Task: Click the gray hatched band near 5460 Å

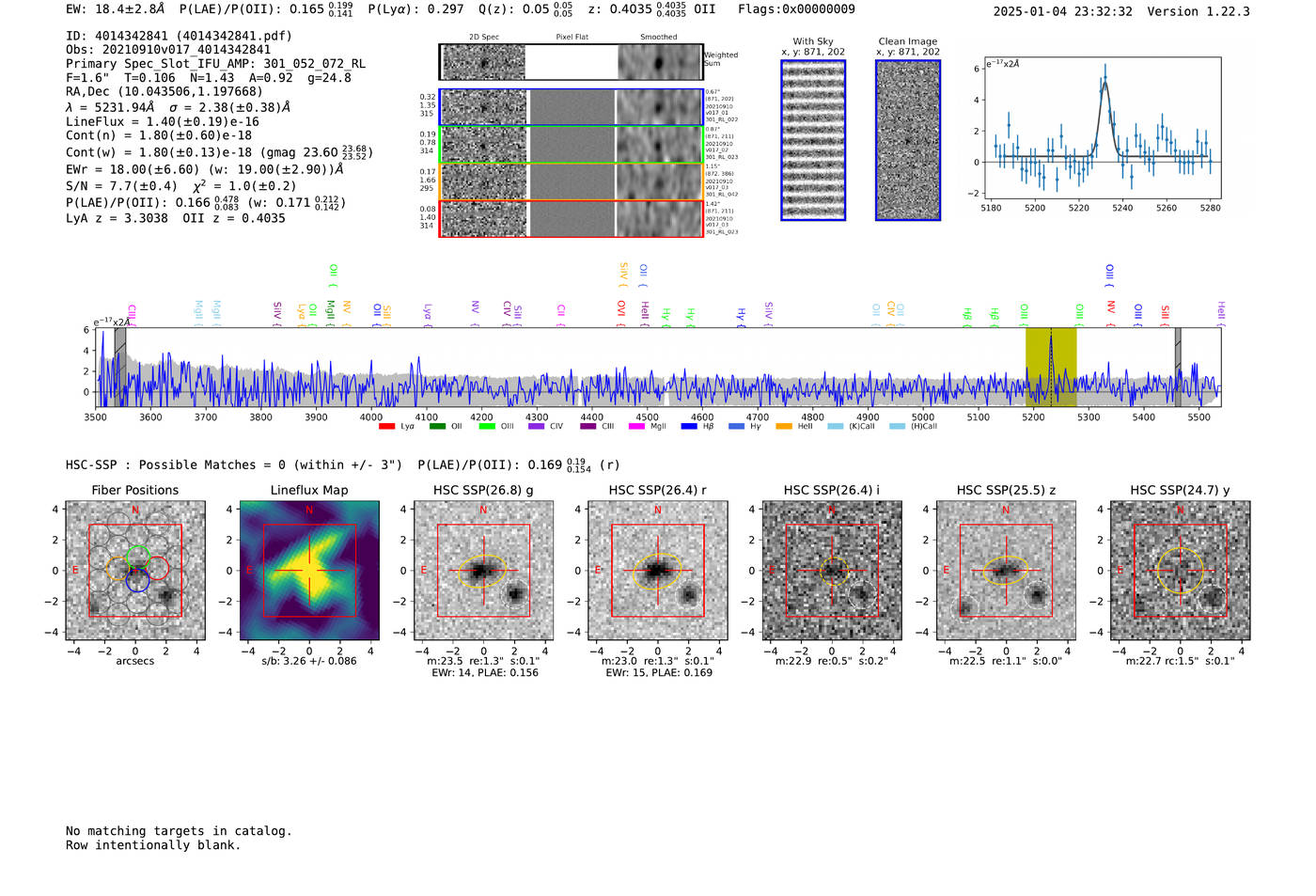Action: pos(1177,367)
